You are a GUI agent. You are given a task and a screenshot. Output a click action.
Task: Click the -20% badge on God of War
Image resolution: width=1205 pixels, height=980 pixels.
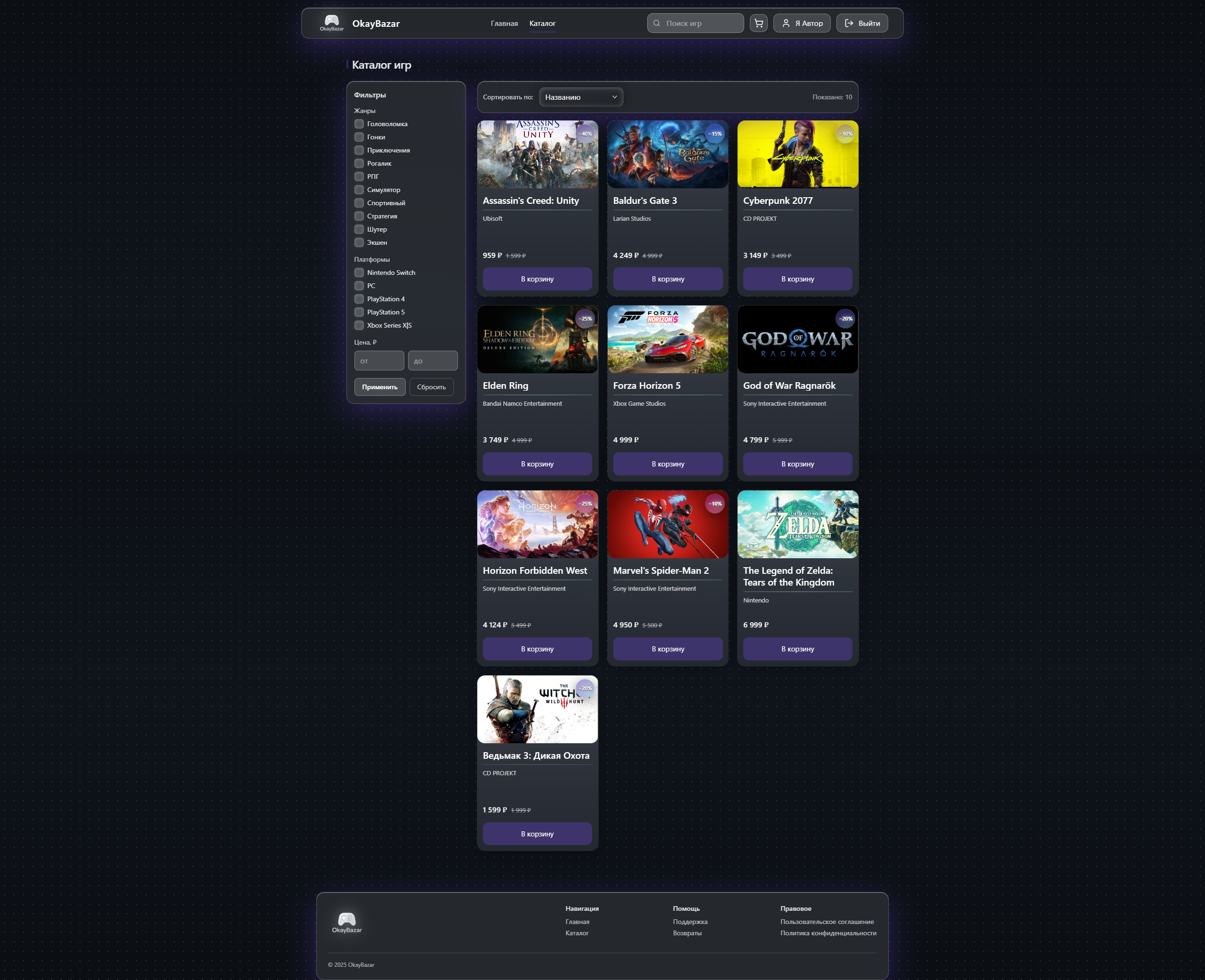[845, 319]
